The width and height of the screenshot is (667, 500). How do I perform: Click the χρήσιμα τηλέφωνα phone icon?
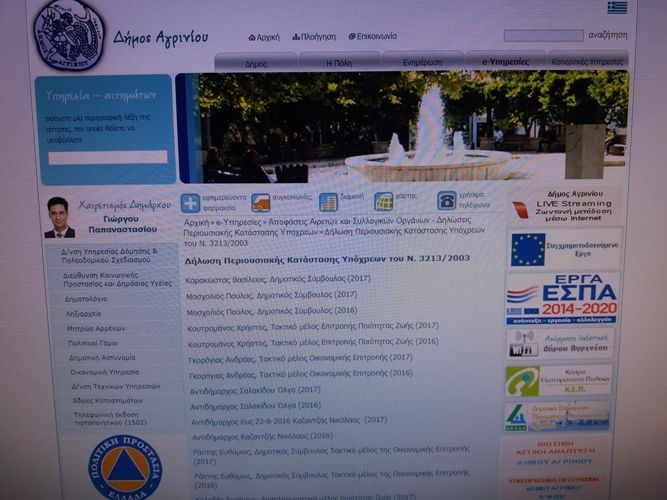coord(446,201)
